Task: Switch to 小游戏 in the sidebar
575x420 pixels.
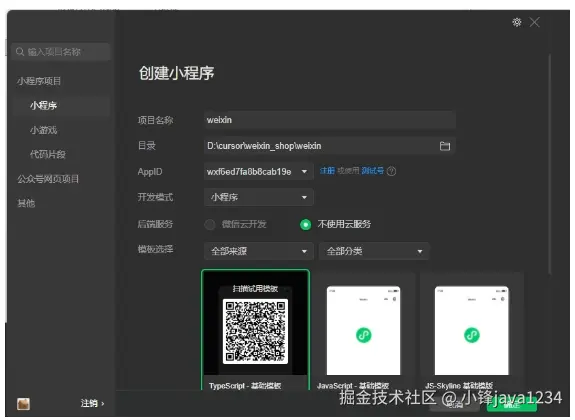Action: [x=44, y=130]
